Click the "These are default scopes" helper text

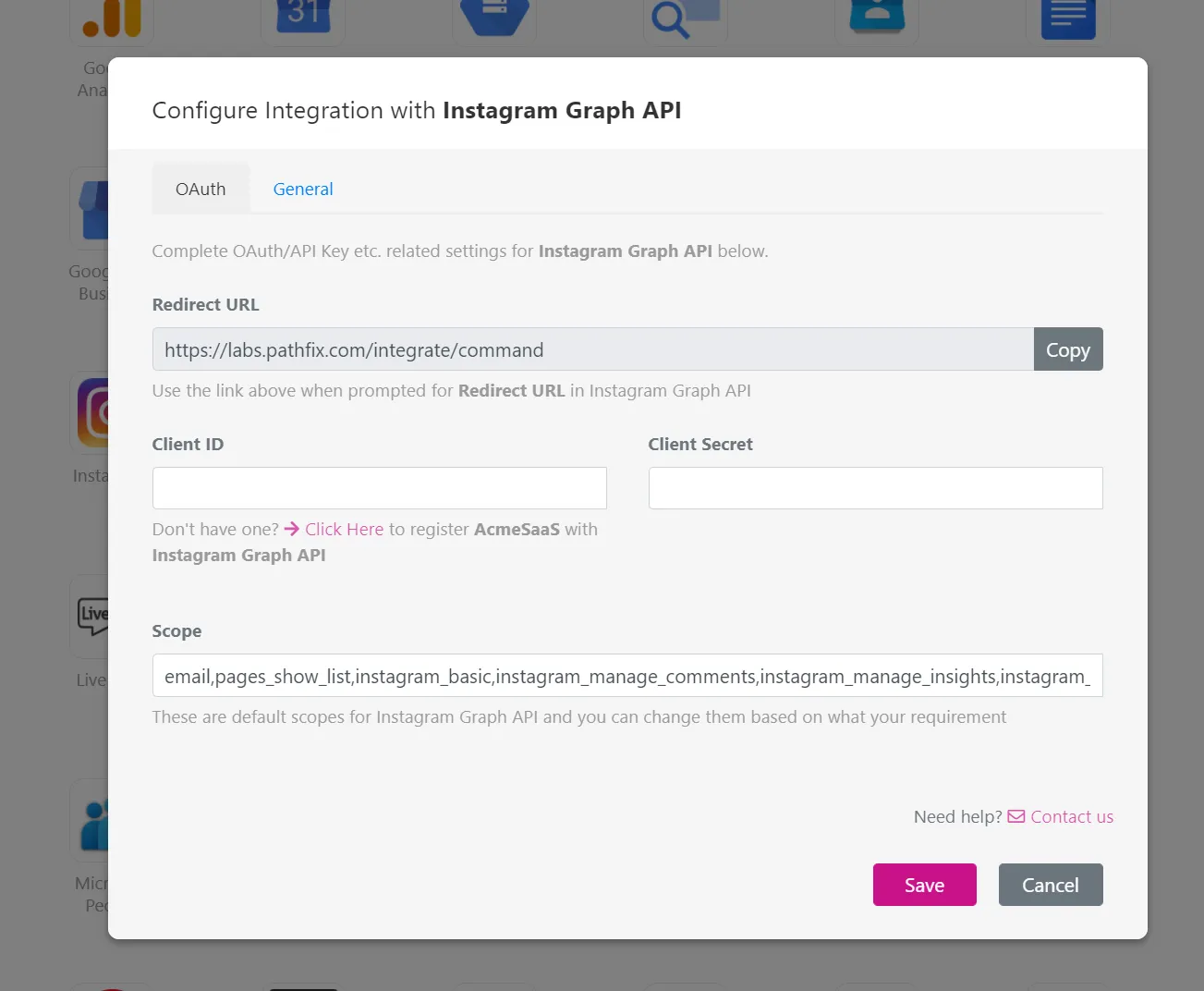579,716
